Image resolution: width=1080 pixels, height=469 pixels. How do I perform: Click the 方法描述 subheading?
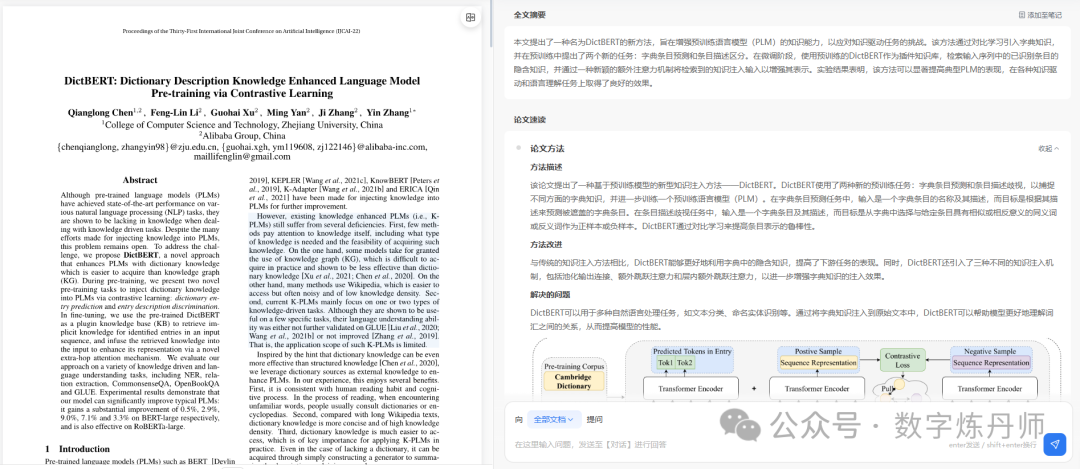pyautogui.click(x=547, y=167)
